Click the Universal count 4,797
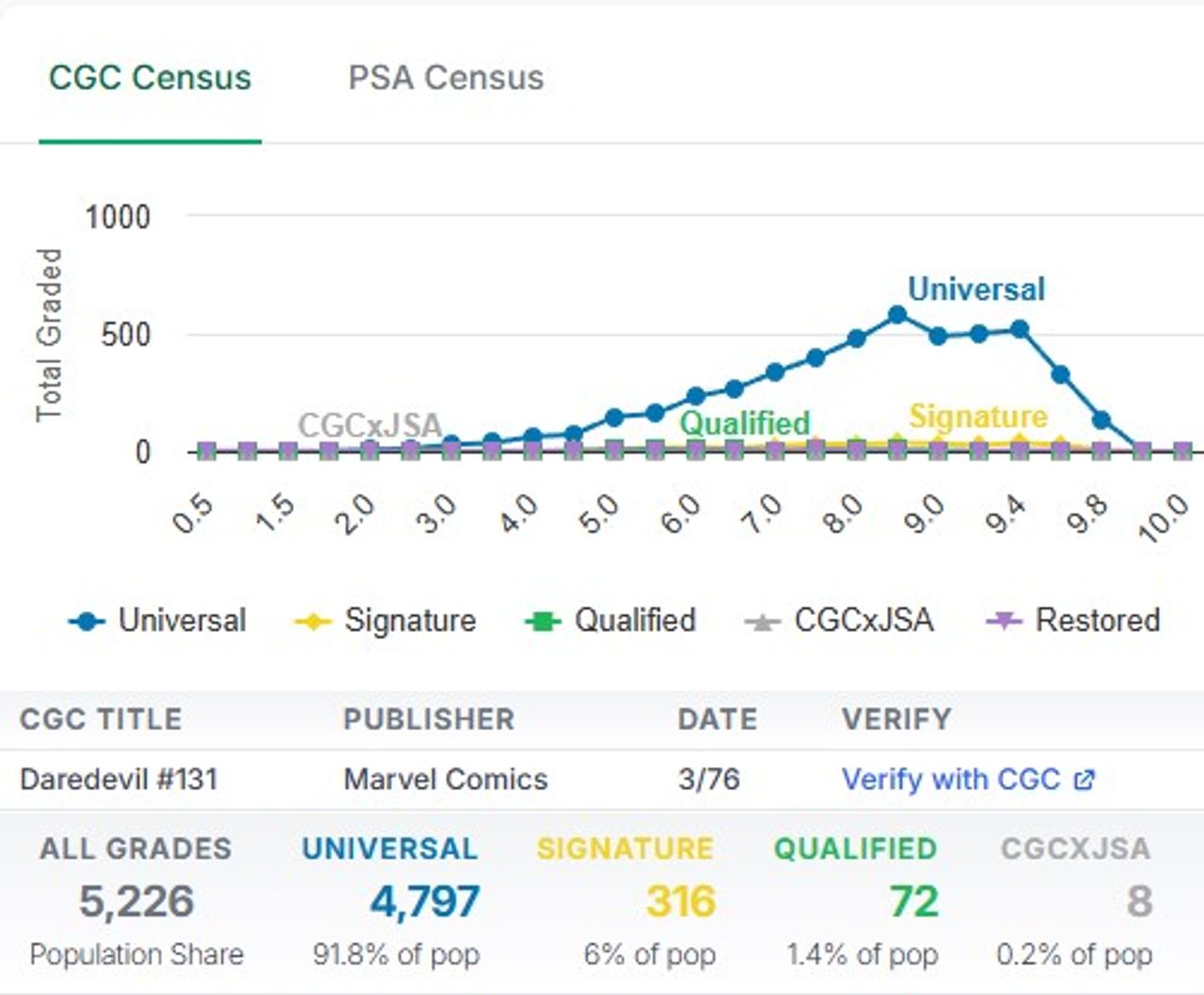Screen dimensions: 1204x995 point(424,902)
